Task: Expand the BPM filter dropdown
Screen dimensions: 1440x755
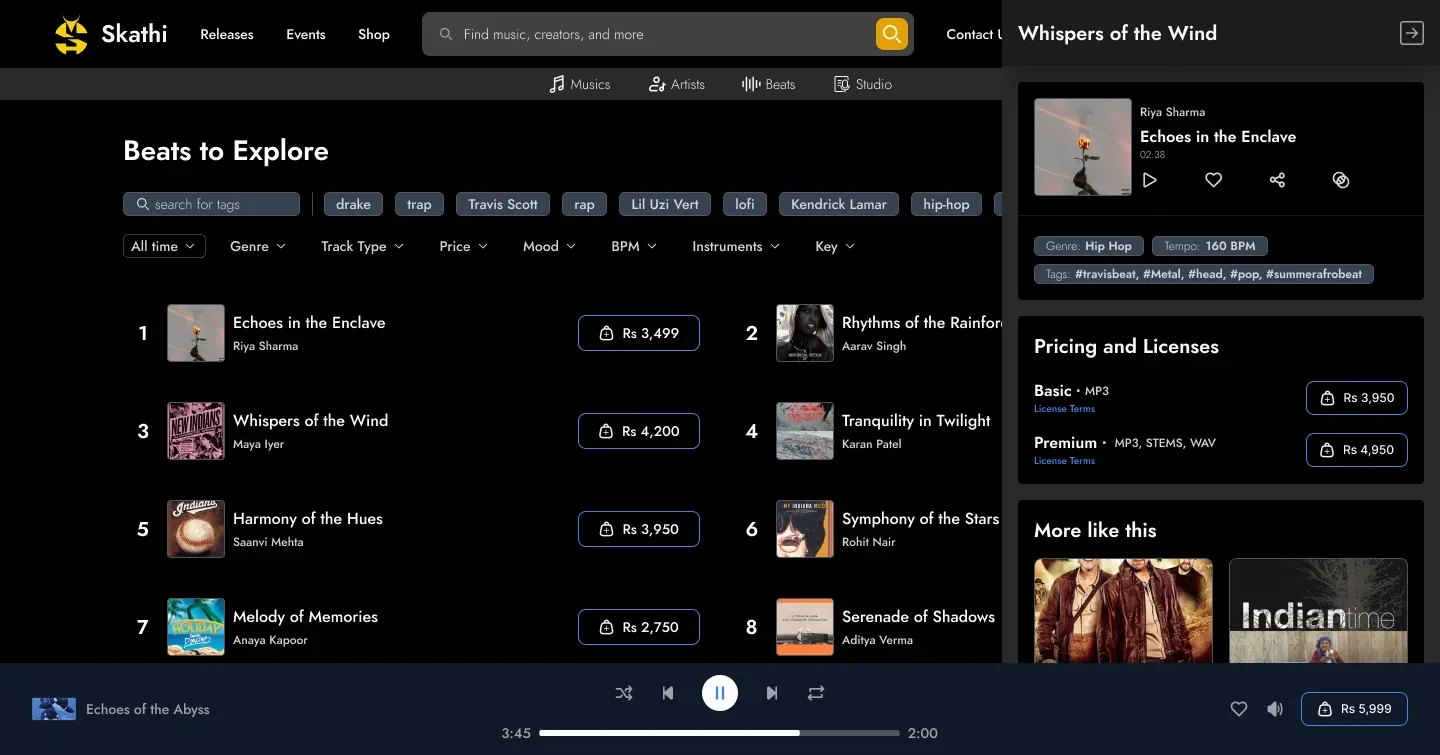Action: tap(634, 246)
